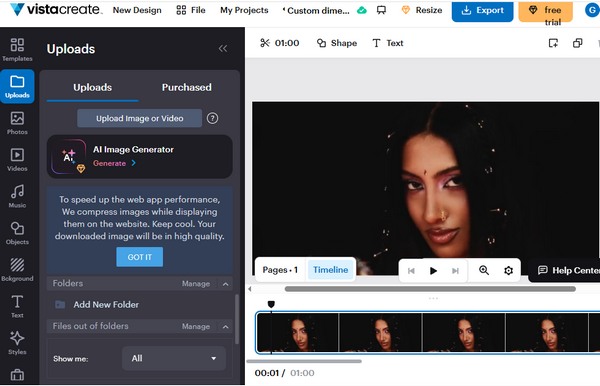The width and height of the screenshot is (600, 386).
Task: Open the Text sidebar panel
Action: tap(17, 306)
